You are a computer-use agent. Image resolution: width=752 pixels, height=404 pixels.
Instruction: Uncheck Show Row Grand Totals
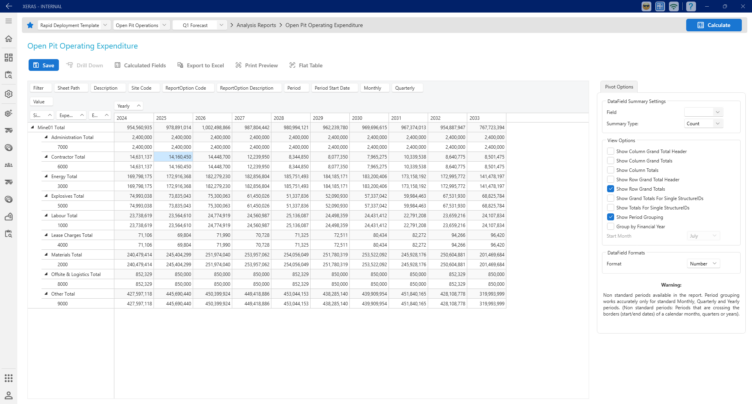pyautogui.click(x=611, y=189)
